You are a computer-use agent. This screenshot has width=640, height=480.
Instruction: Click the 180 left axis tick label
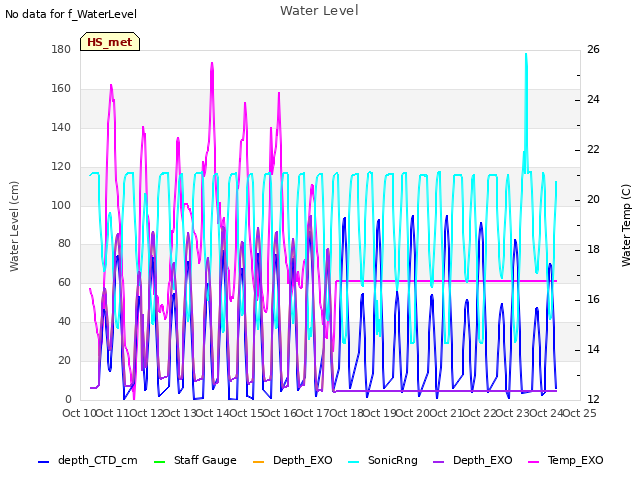[x=61, y=49]
